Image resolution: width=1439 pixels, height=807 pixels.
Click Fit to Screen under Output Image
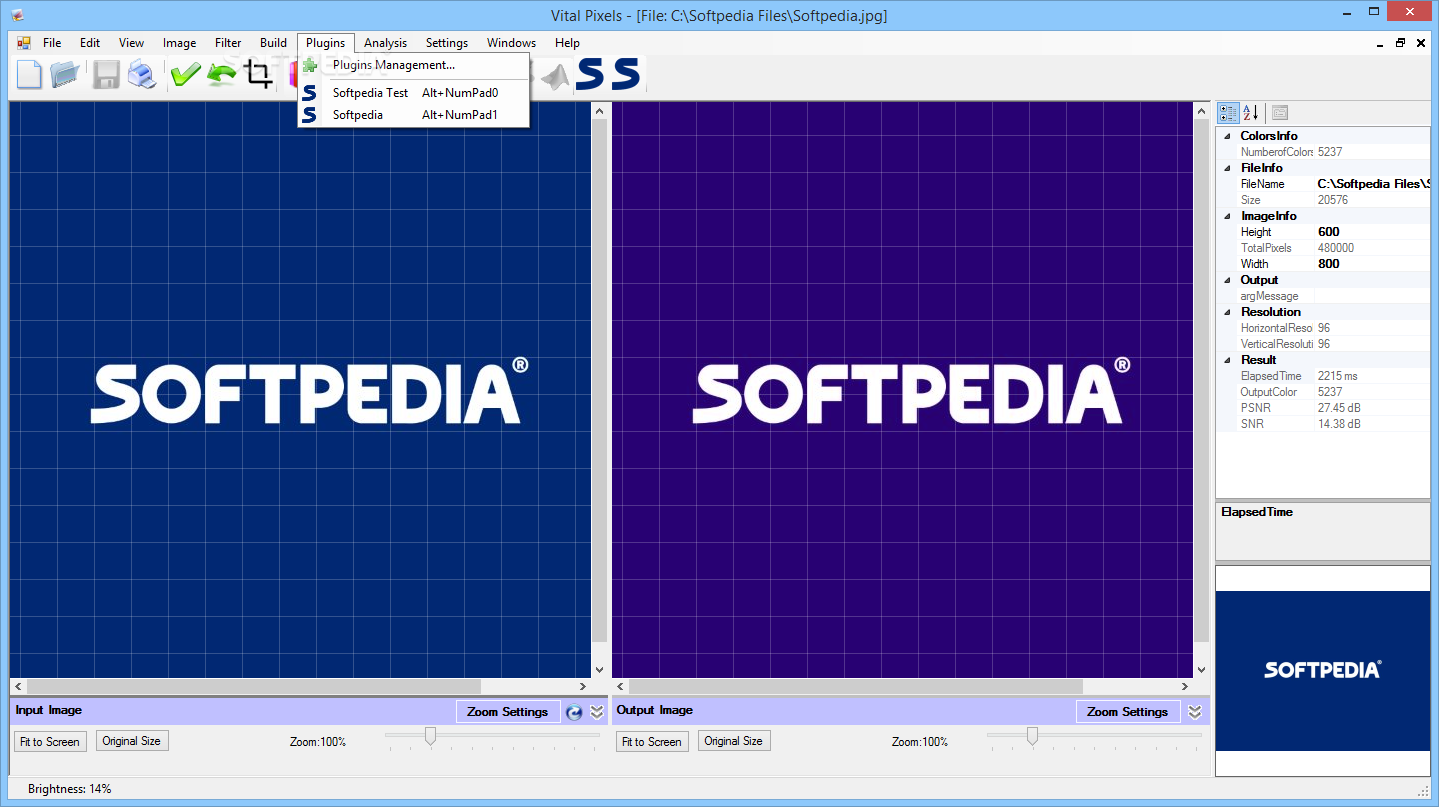click(x=652, y=741)
